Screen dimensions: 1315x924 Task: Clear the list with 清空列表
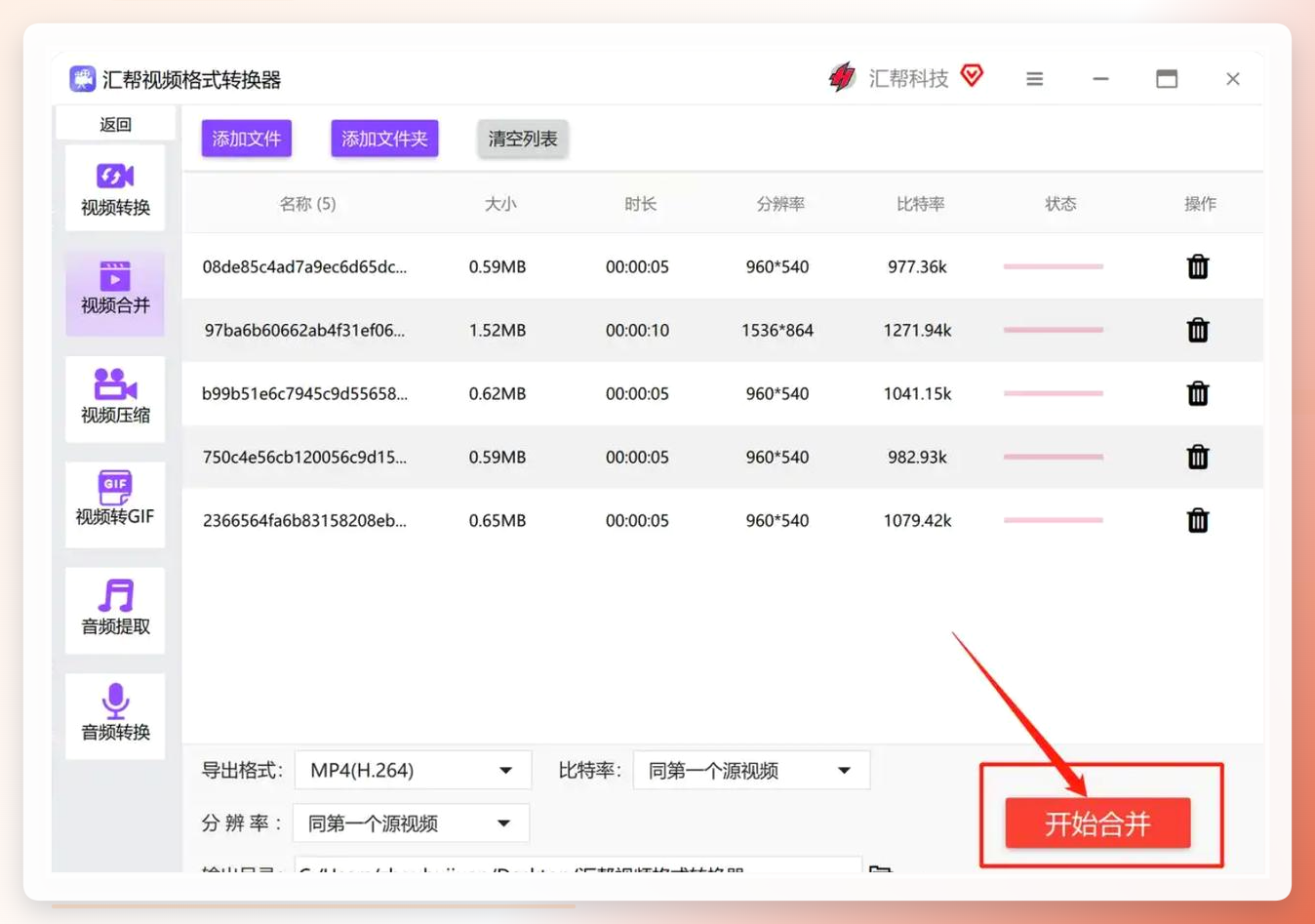click(x=523, y=139)
